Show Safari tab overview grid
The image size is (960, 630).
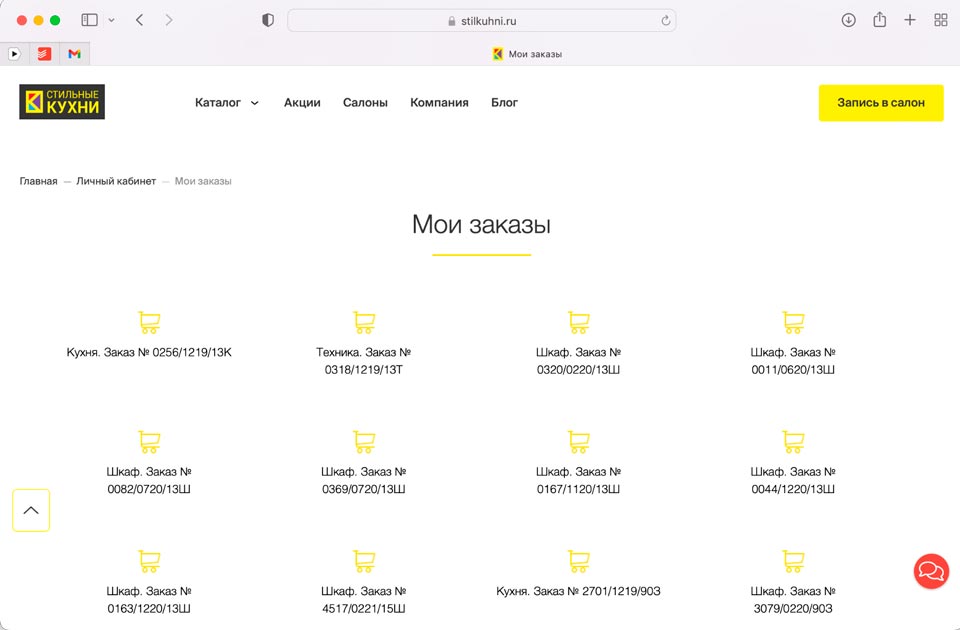[x=940, y=20]
